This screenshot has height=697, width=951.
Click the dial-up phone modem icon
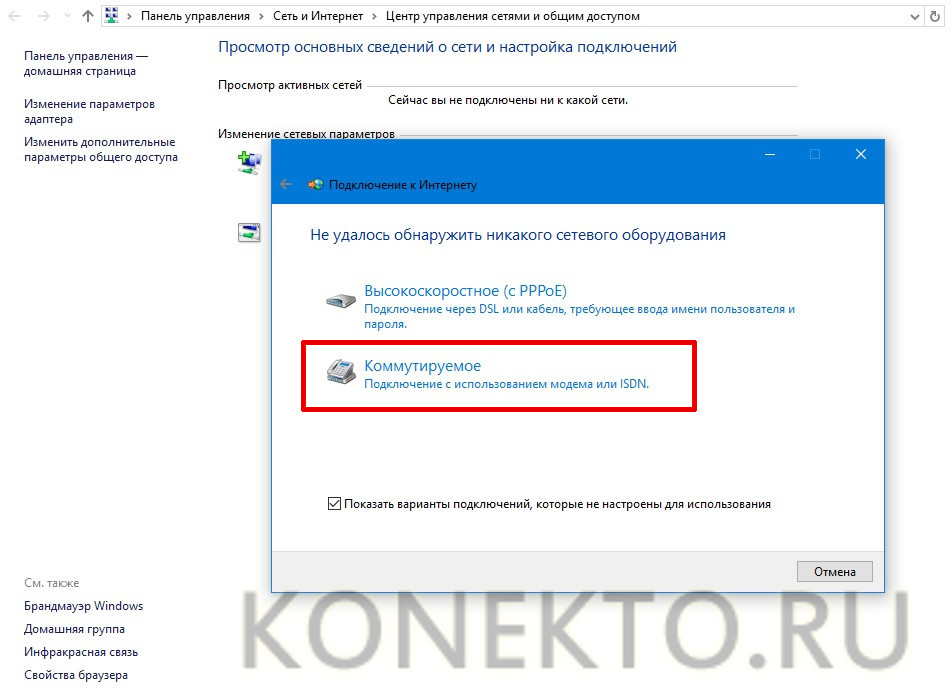pos(341,371)
